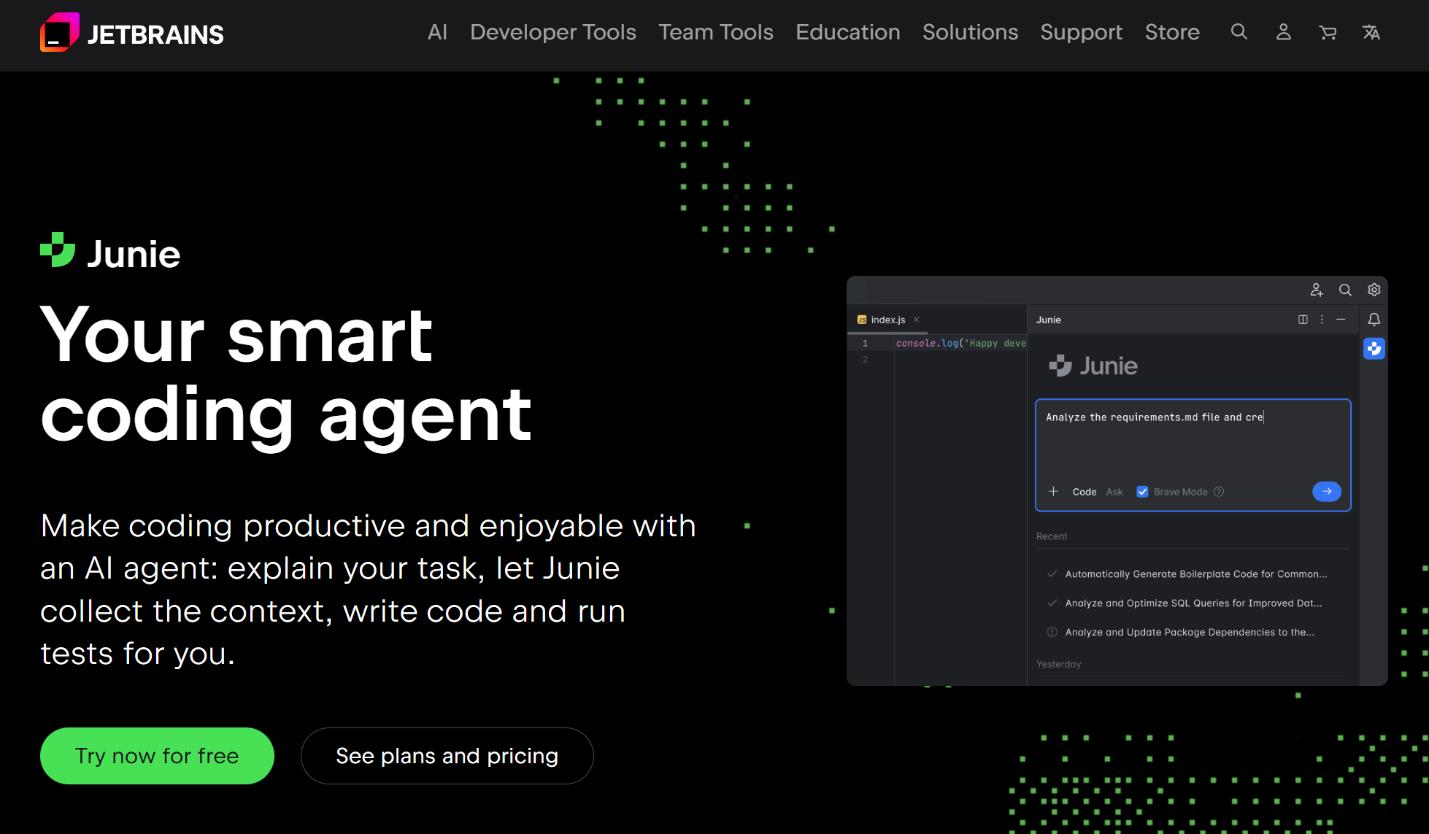
Task: Click the Try now for free button
Action: point(157,756)
